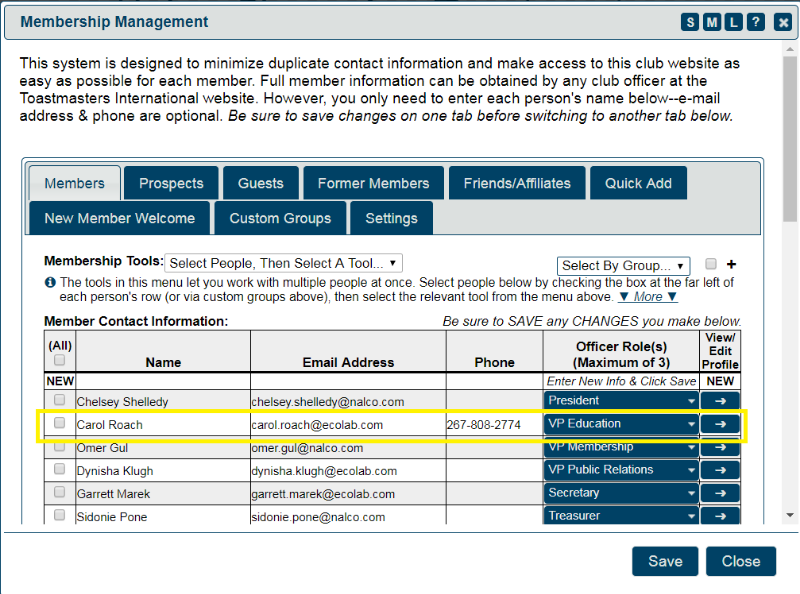
Task: Click the name Omer Gul
Action: pos(103,448)
